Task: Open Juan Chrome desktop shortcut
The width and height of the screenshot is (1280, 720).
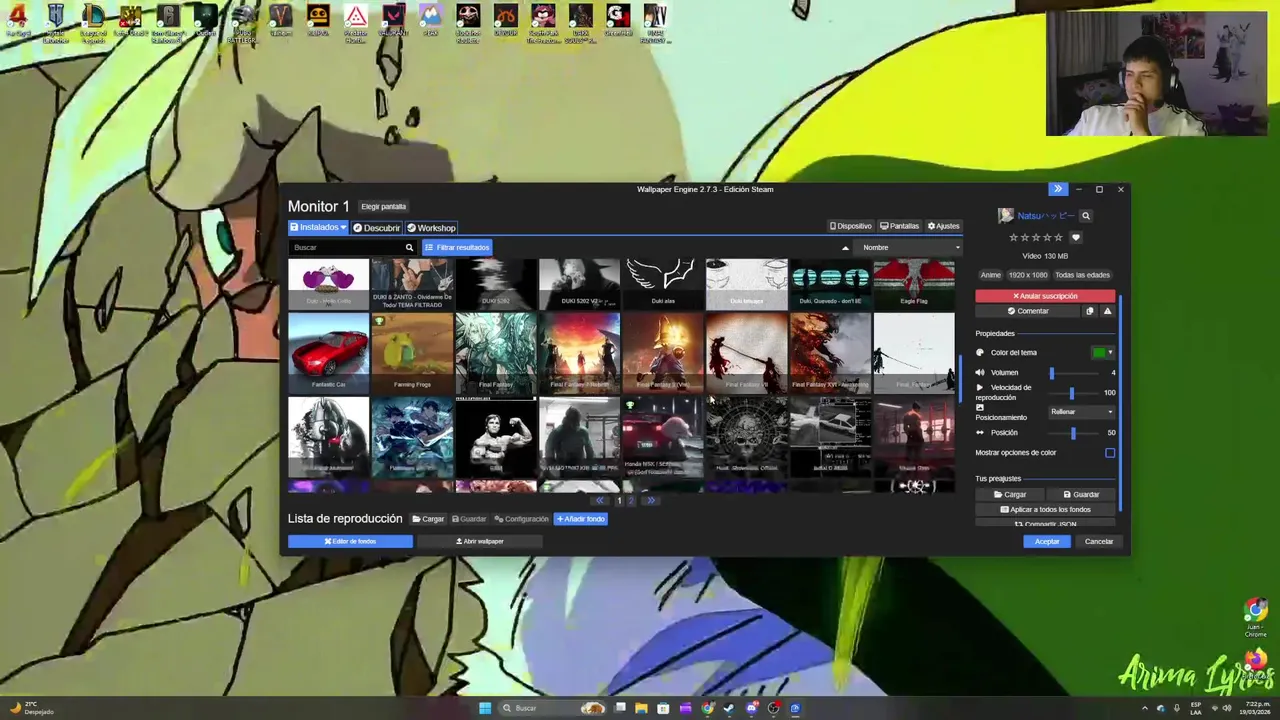Action: (x=1256, y=618)
